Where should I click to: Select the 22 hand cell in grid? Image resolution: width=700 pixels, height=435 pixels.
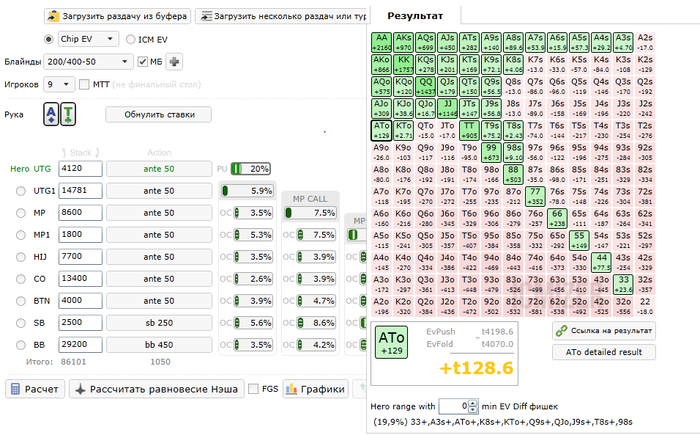click(645, 306)
